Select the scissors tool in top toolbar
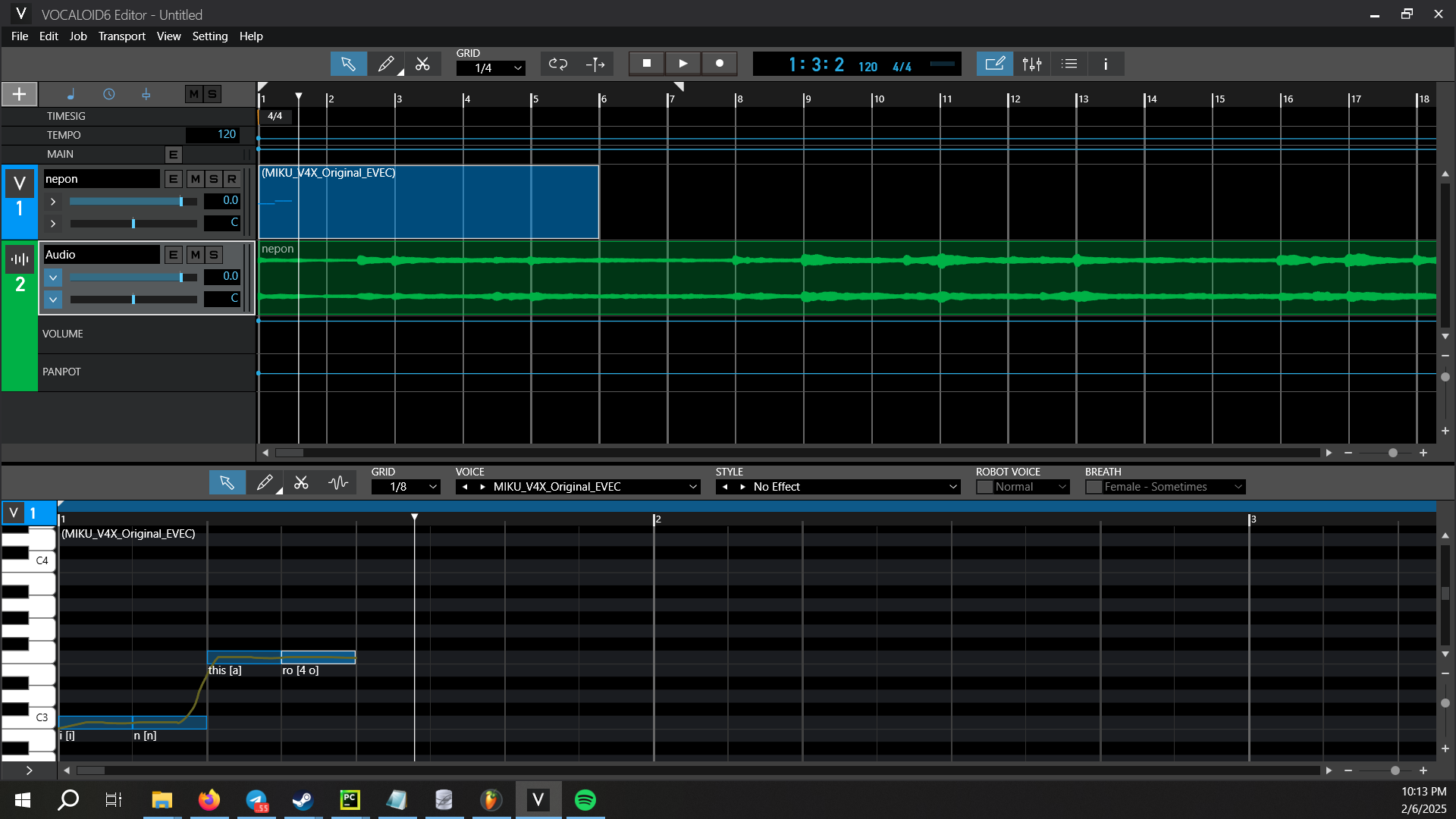Image resolution: width=1456 pixels, height=819 pixels. (x=423, y=64)
